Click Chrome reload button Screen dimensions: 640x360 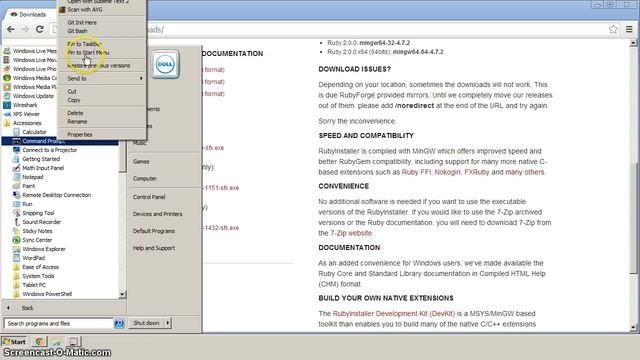coord(40,29)
